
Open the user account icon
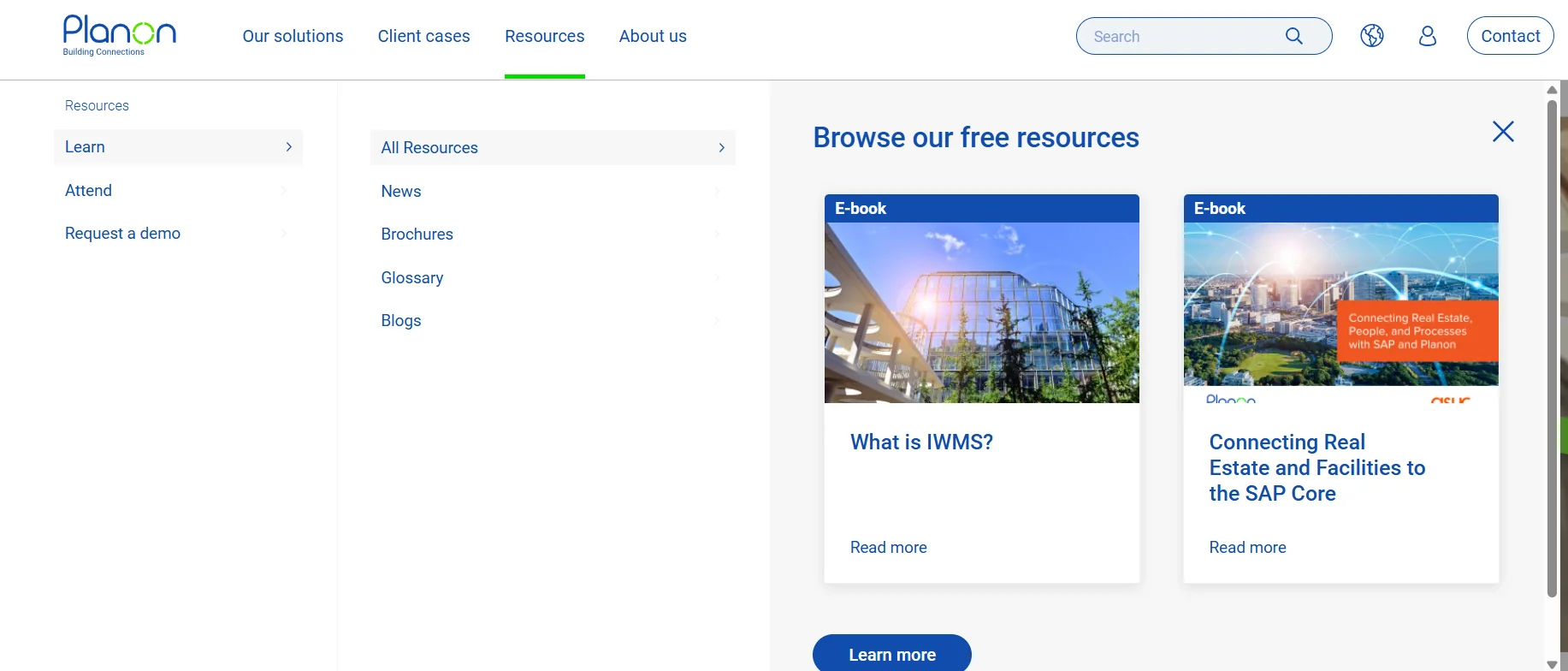pos(1427,36)
